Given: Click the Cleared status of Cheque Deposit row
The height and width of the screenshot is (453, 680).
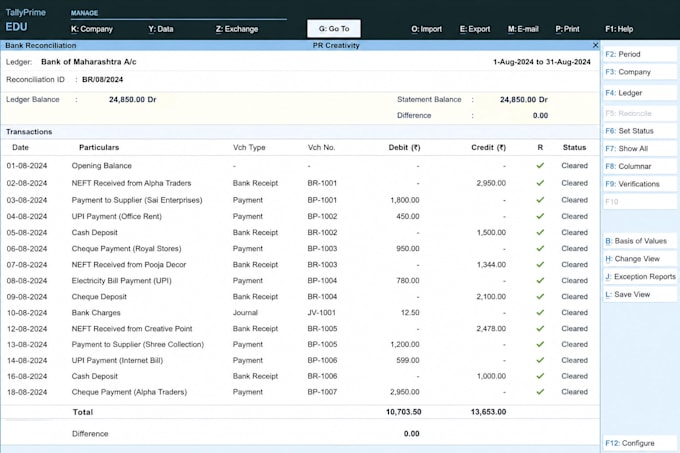Looking at the screenshot, I should click(574, 297).
